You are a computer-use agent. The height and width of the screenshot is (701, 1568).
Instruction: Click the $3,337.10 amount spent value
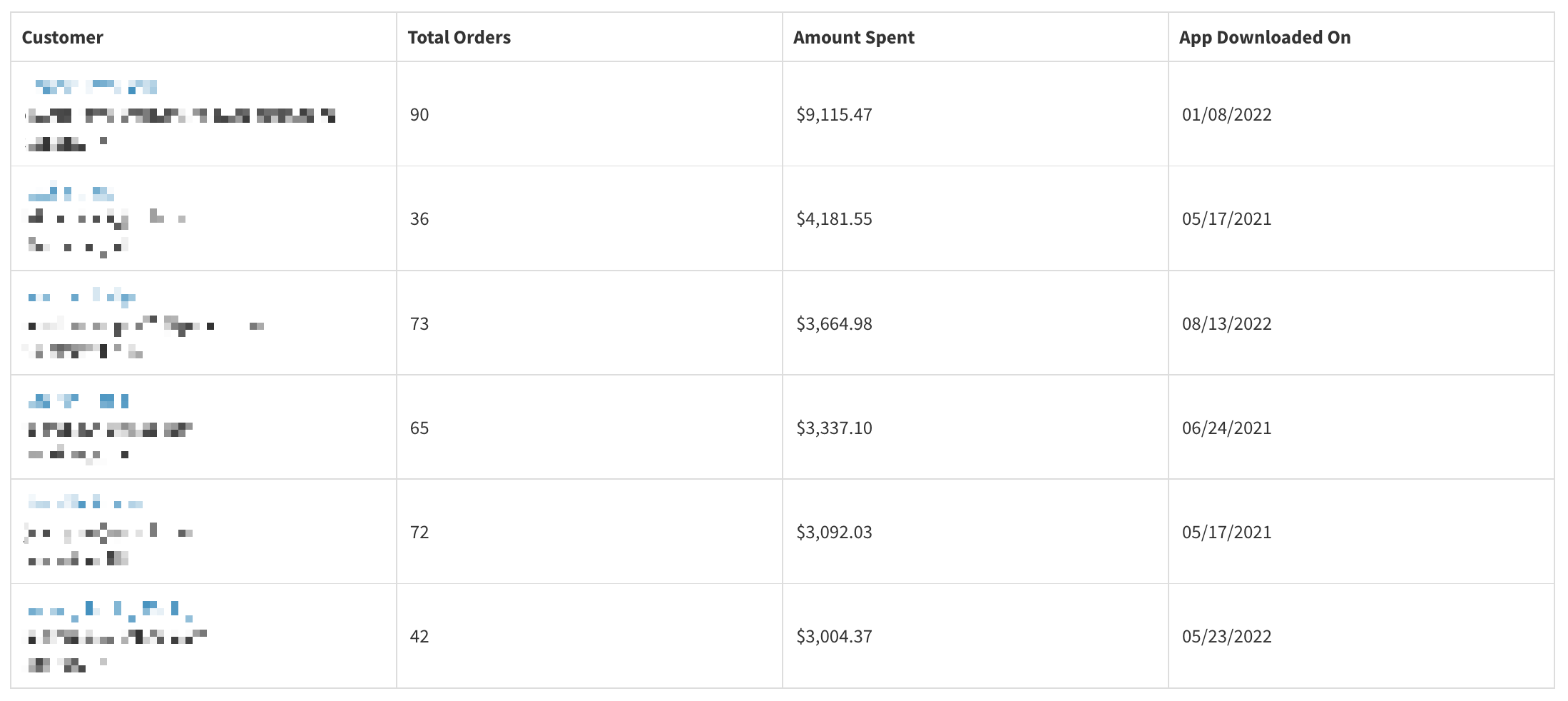coord(834,428)
